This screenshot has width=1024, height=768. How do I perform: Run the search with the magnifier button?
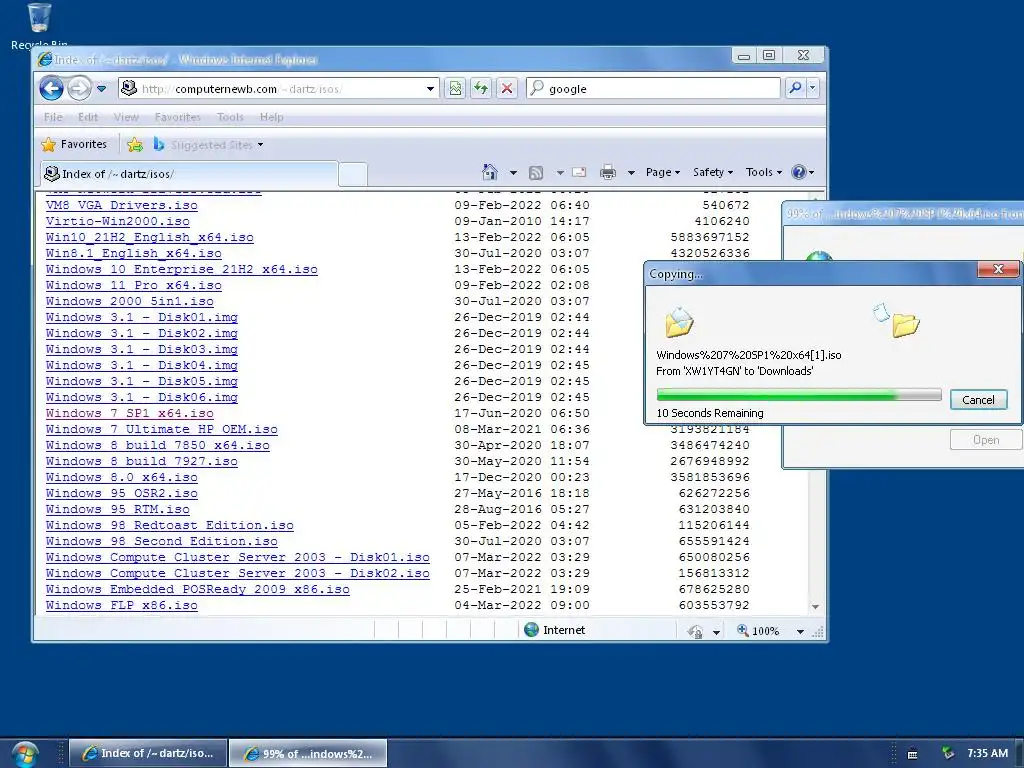(x=795, y=88)
